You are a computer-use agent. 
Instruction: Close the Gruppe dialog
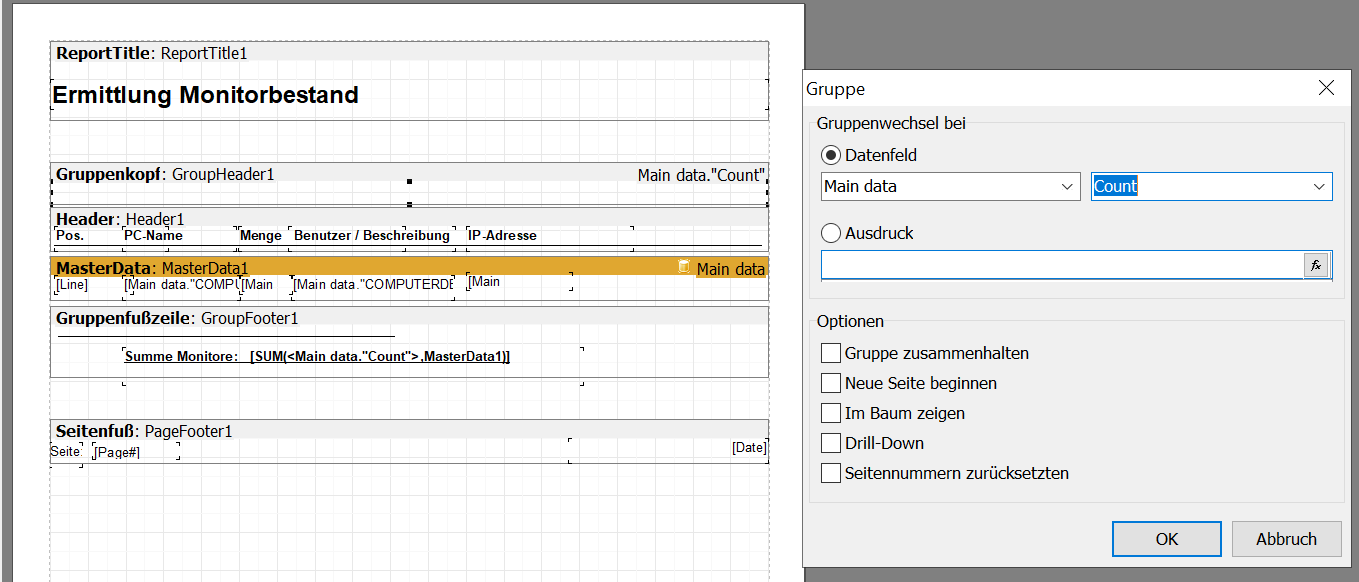pyautogui.click(x=1326, y=88)
